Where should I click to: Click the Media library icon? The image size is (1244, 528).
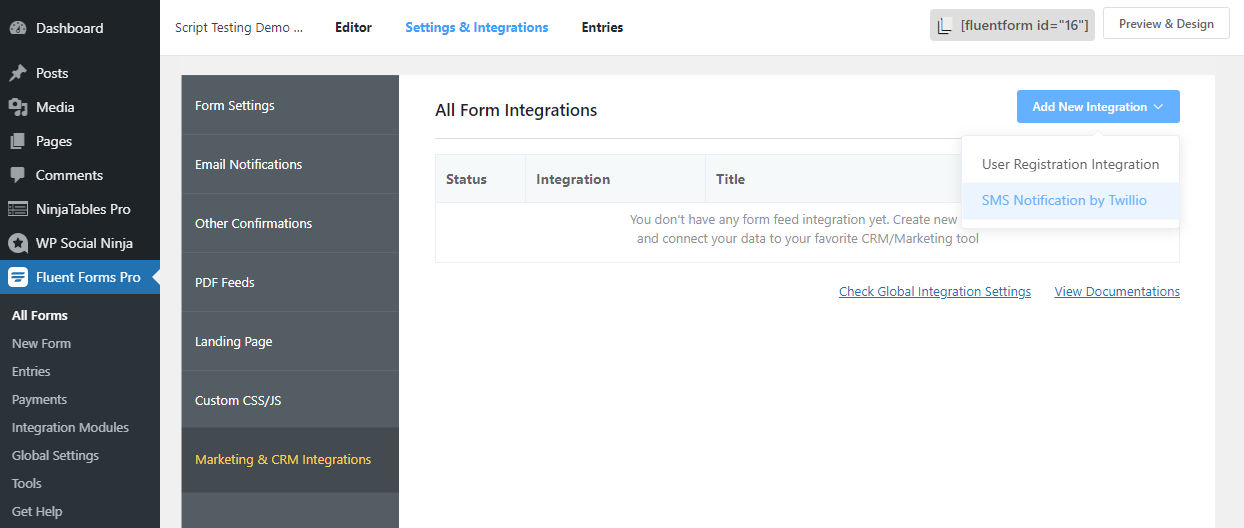click(x=18, y=107)
